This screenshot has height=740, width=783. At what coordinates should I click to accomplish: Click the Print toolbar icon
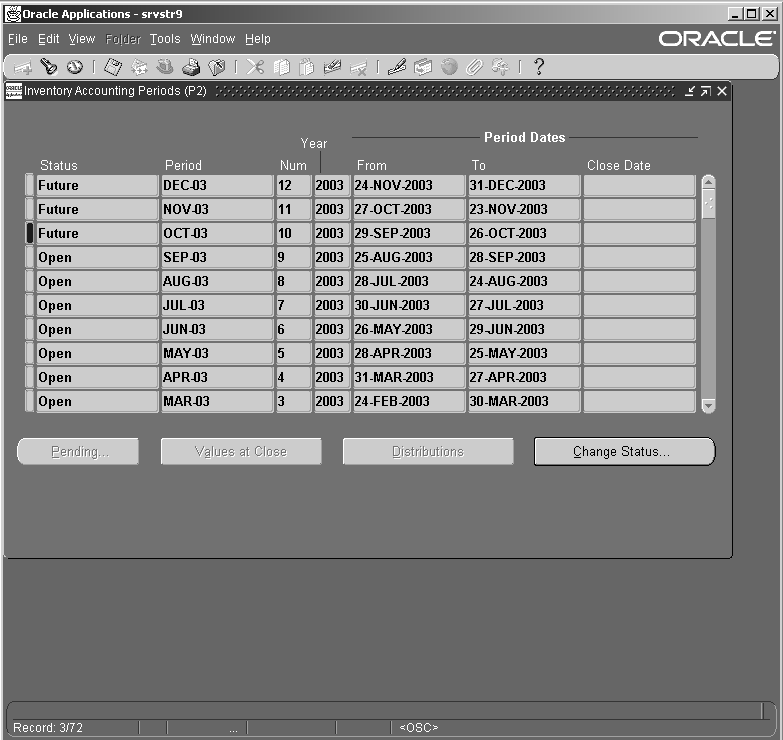coord(191,66)
